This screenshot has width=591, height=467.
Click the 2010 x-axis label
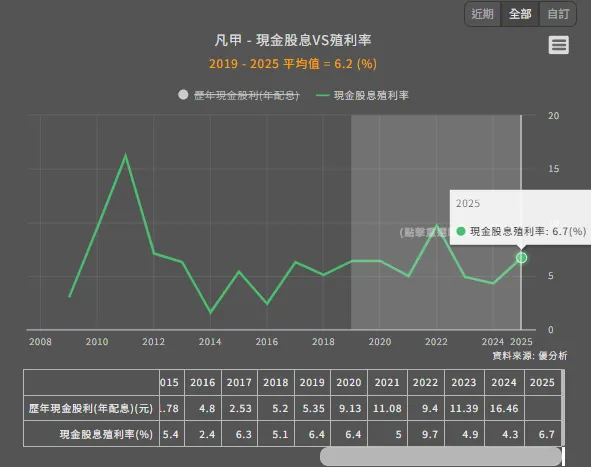(96, 341)
